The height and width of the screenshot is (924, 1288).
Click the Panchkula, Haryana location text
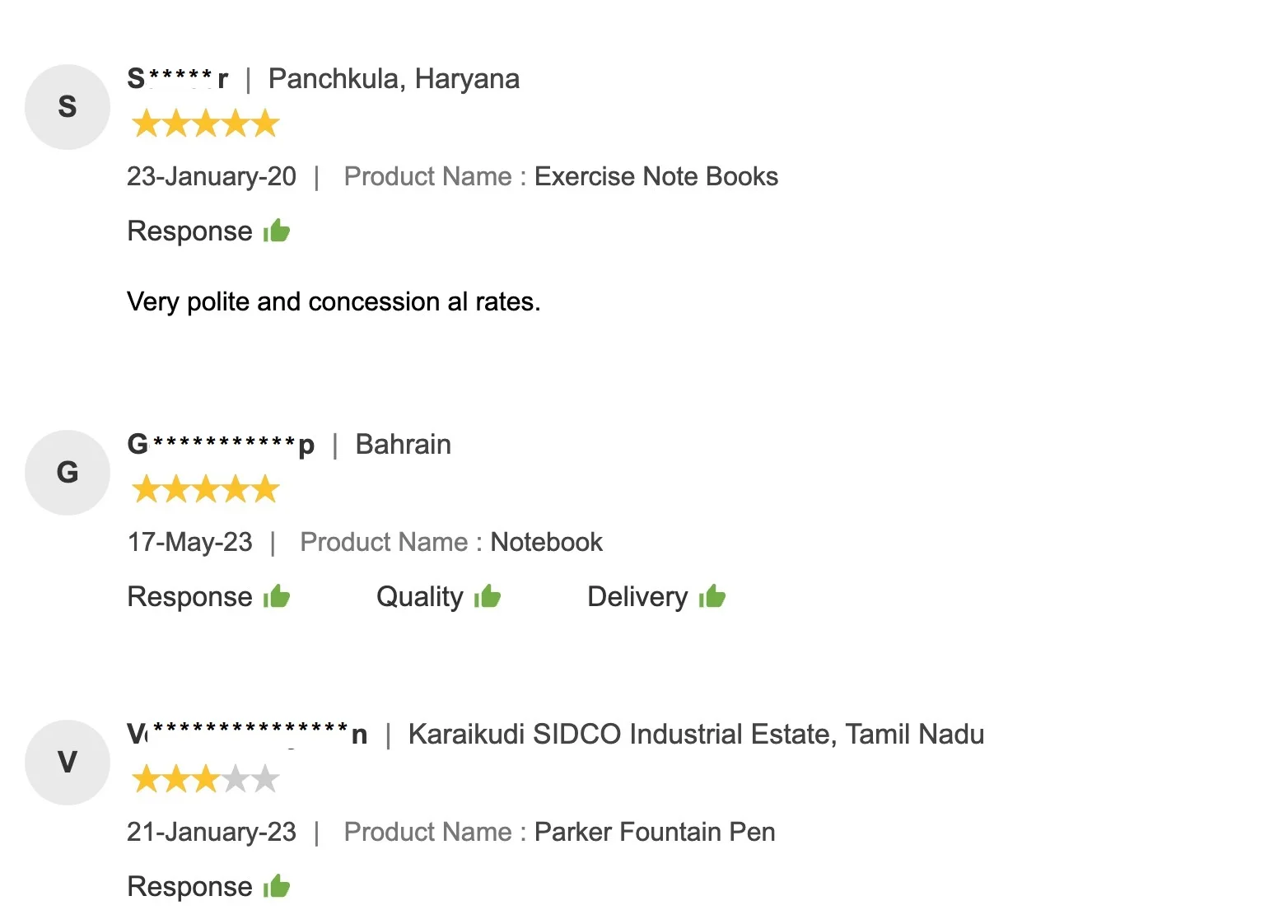(x=394, y=79)
